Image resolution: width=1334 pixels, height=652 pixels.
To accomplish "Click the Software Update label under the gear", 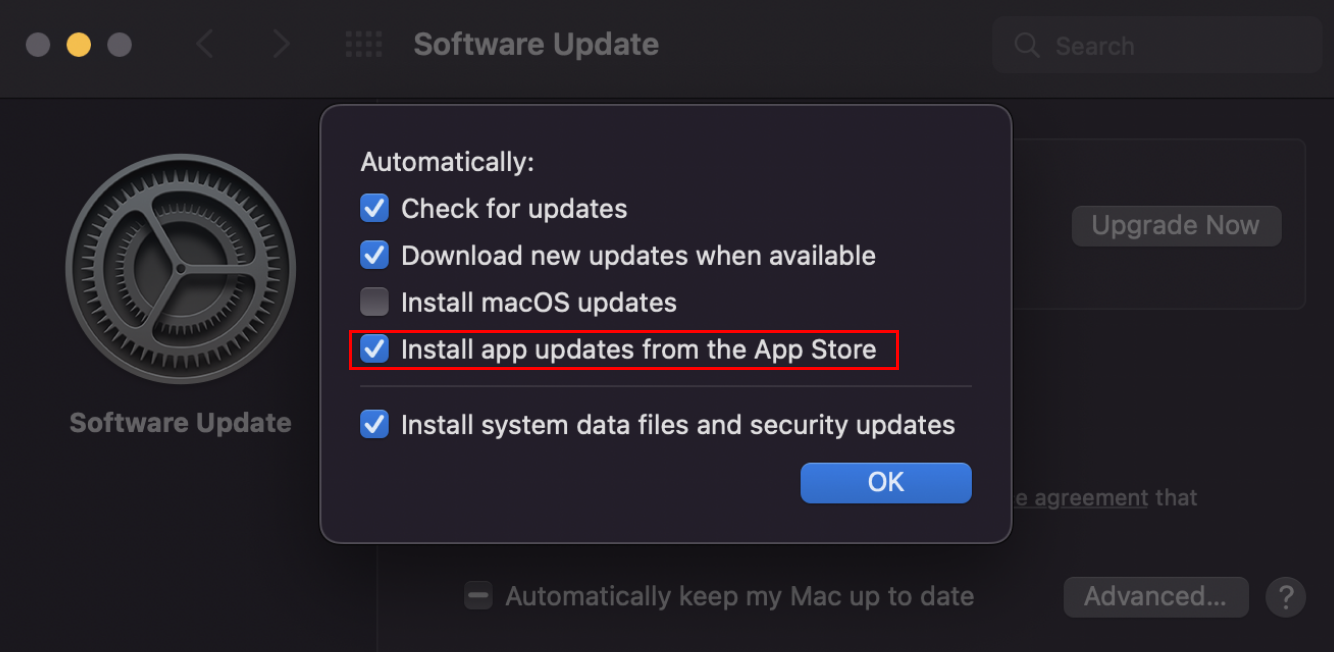I will pos(181,422).
